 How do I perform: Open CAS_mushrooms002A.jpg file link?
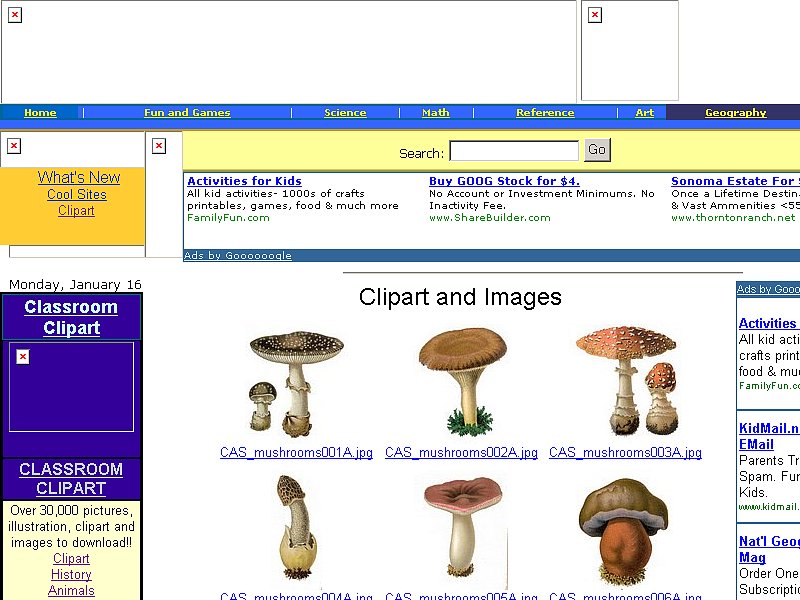tap(461, 453)
